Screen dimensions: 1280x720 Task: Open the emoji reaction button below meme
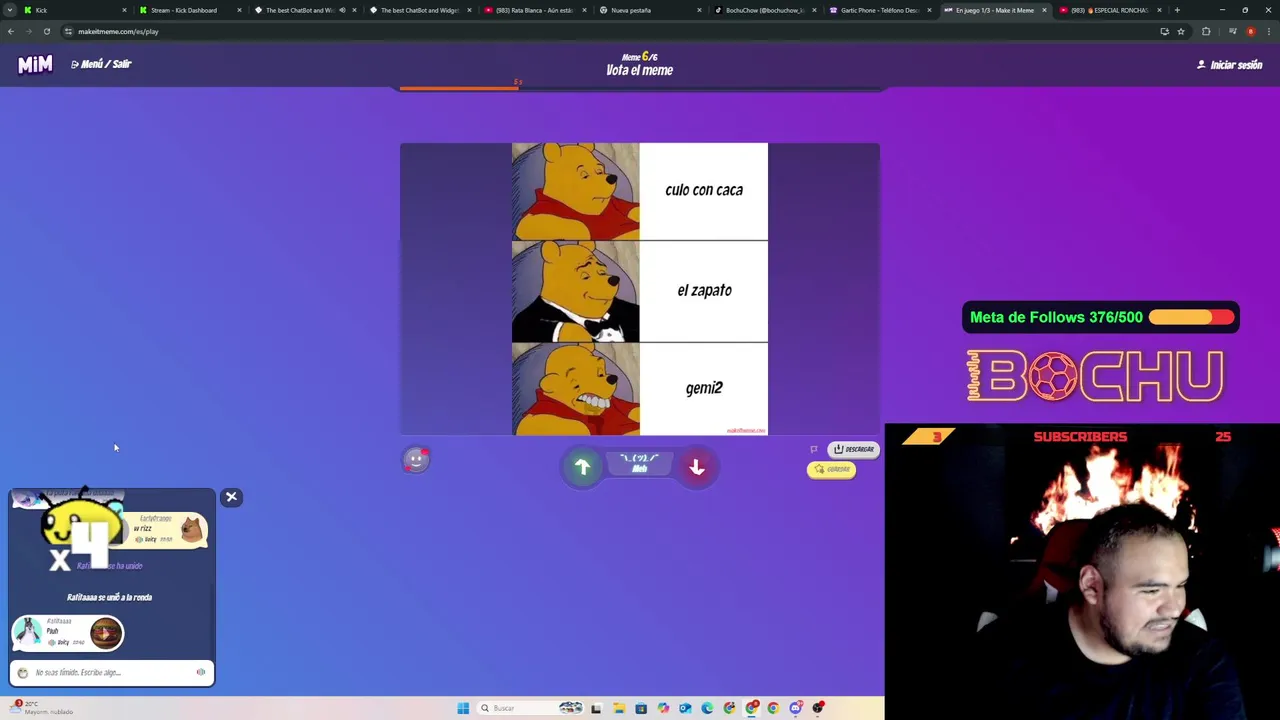pos(416,460)
